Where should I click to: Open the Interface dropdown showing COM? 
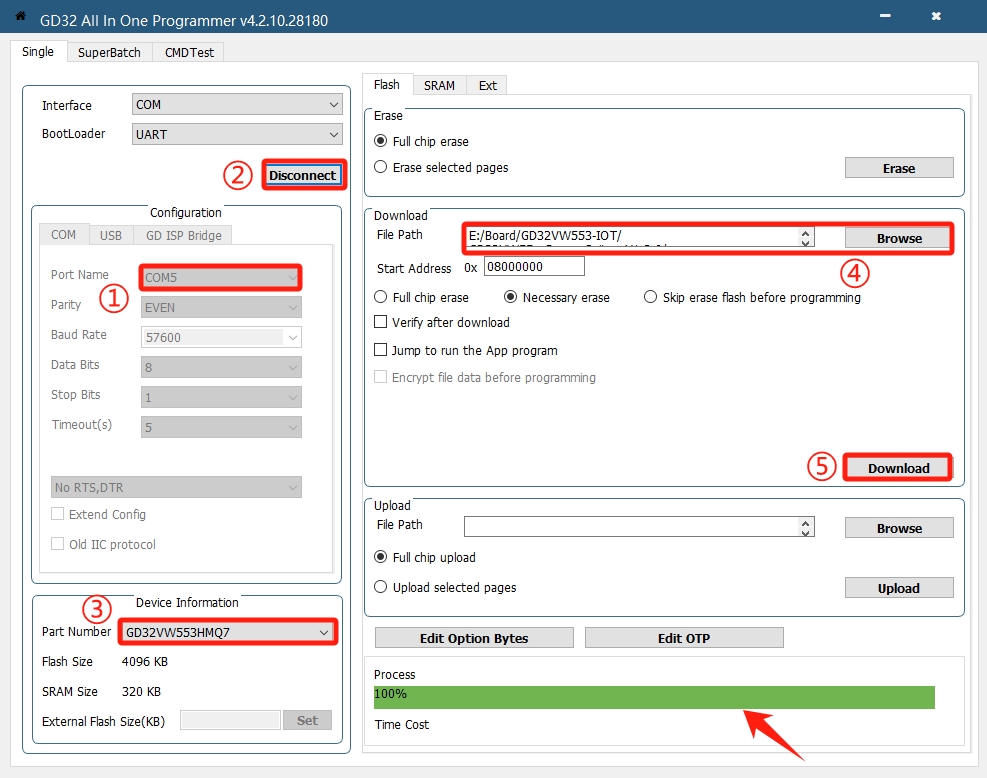tap(237, 105)
